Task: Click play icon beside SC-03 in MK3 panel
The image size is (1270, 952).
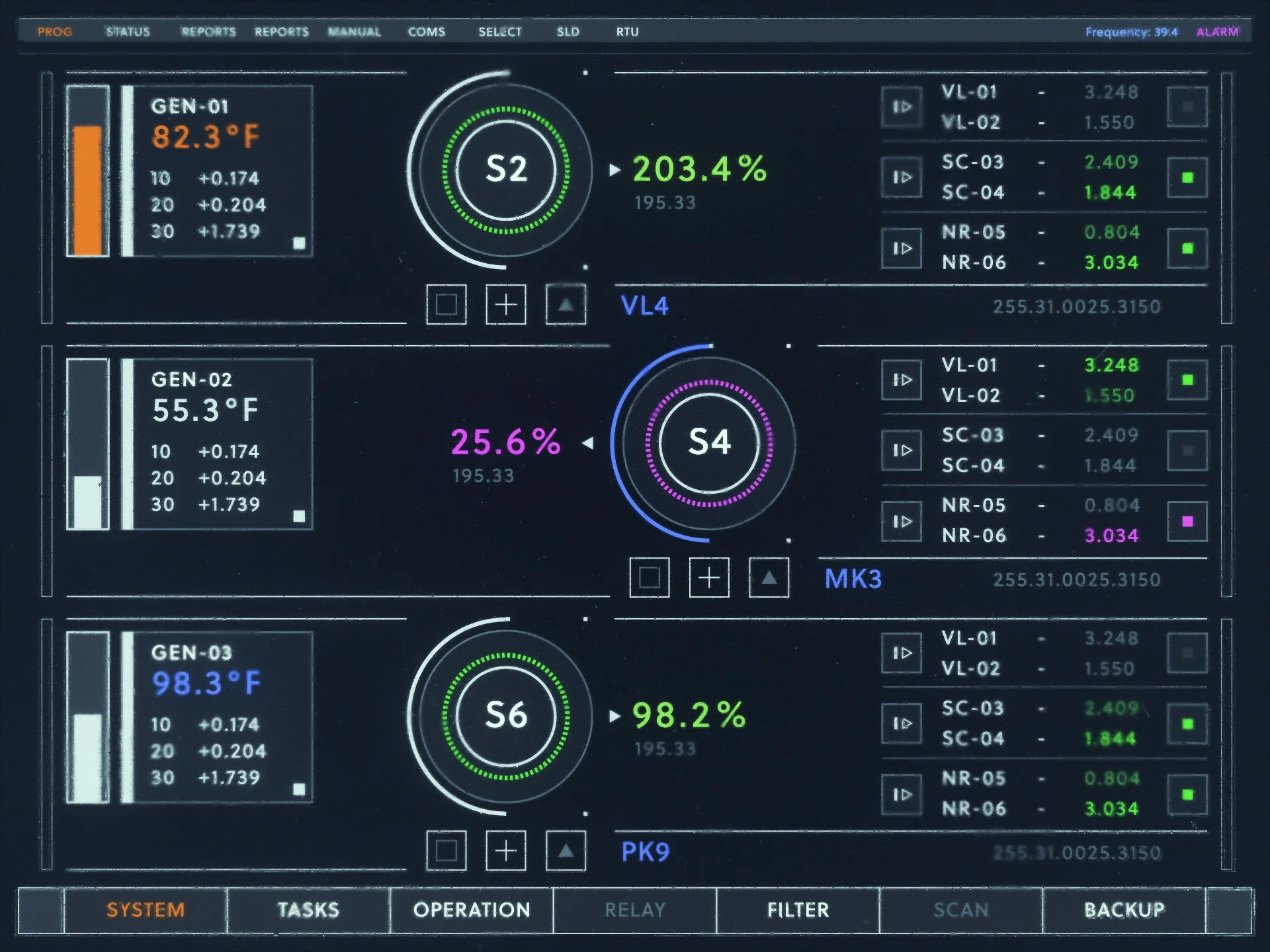Action: [x=902, y=450]
